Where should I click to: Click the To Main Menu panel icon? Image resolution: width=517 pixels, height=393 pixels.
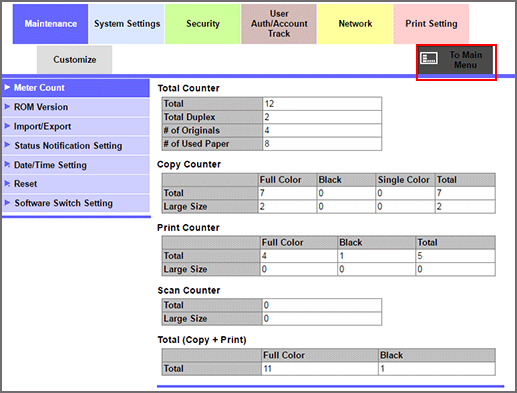point(429,58)
